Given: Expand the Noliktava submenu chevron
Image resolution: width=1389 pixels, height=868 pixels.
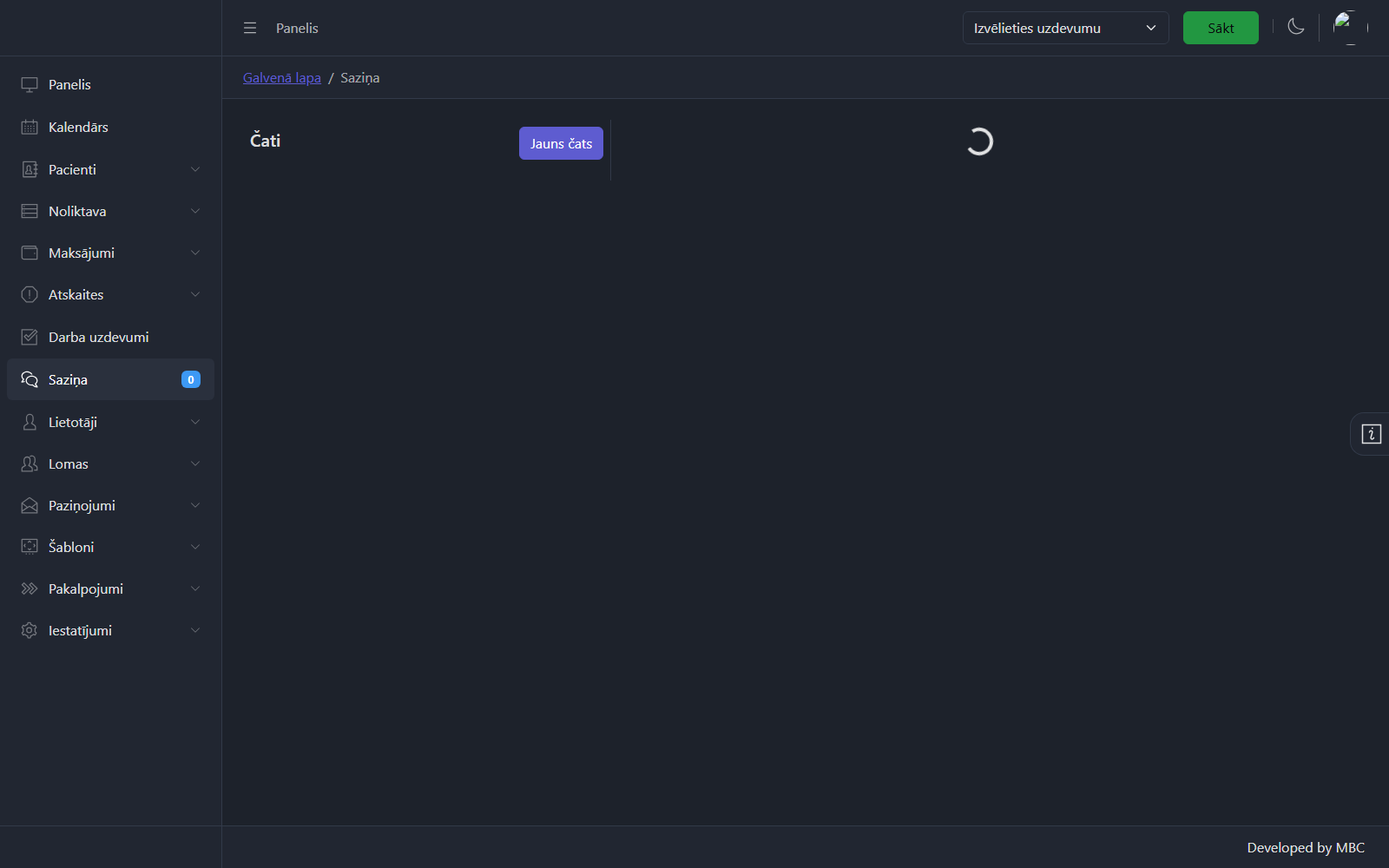Looking at the screenshot, I should tap(195, 211).
